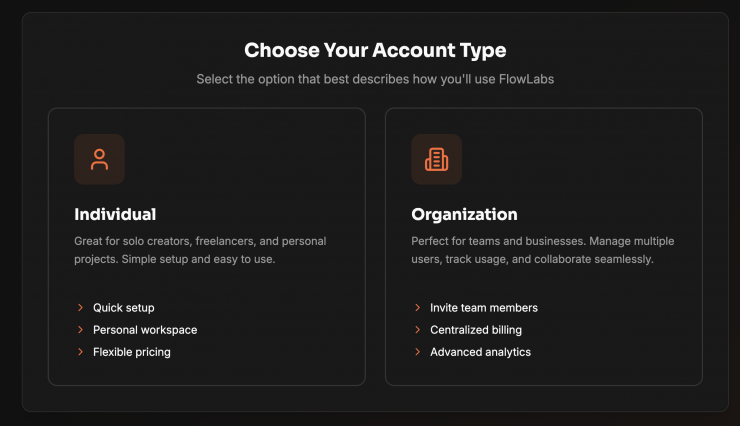Click the Centralized billing feature text
Viewport: 740px width, 426px height.
pyautogui.click(x=476, y=330)
